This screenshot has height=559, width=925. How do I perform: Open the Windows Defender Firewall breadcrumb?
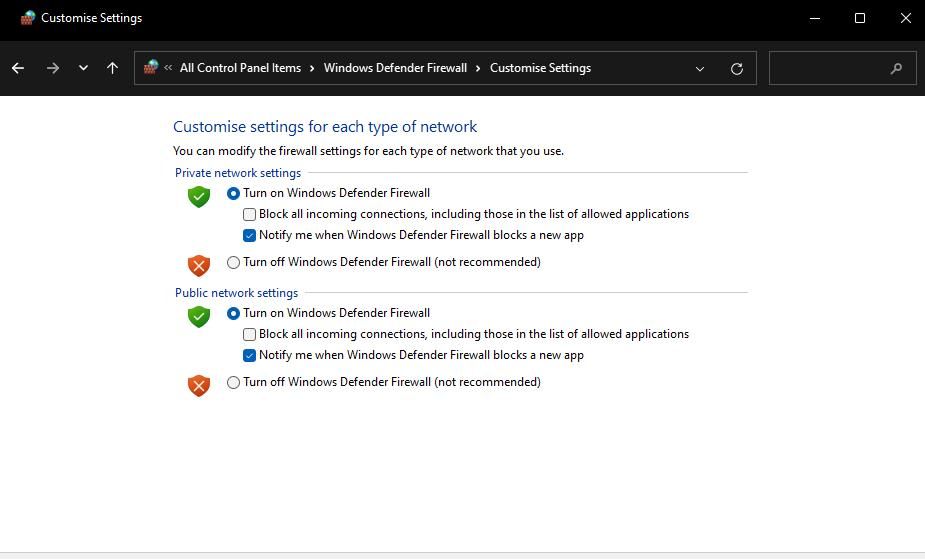point(395,68)
